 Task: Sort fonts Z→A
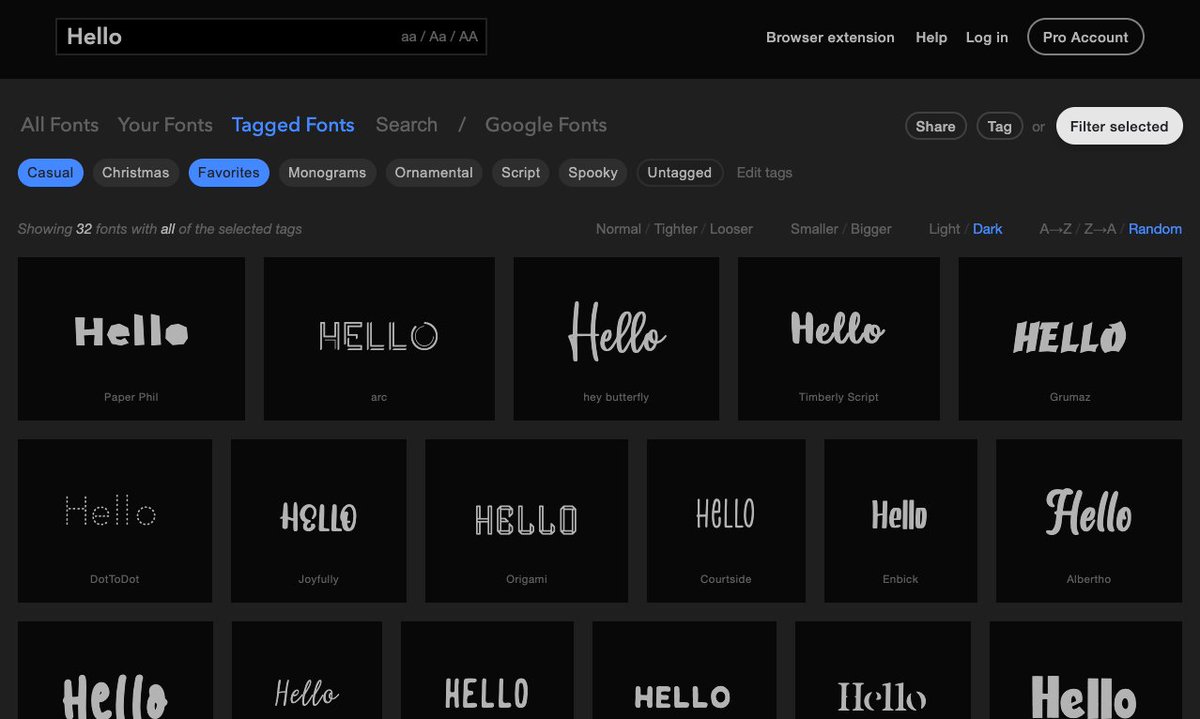pos(1100,229)
